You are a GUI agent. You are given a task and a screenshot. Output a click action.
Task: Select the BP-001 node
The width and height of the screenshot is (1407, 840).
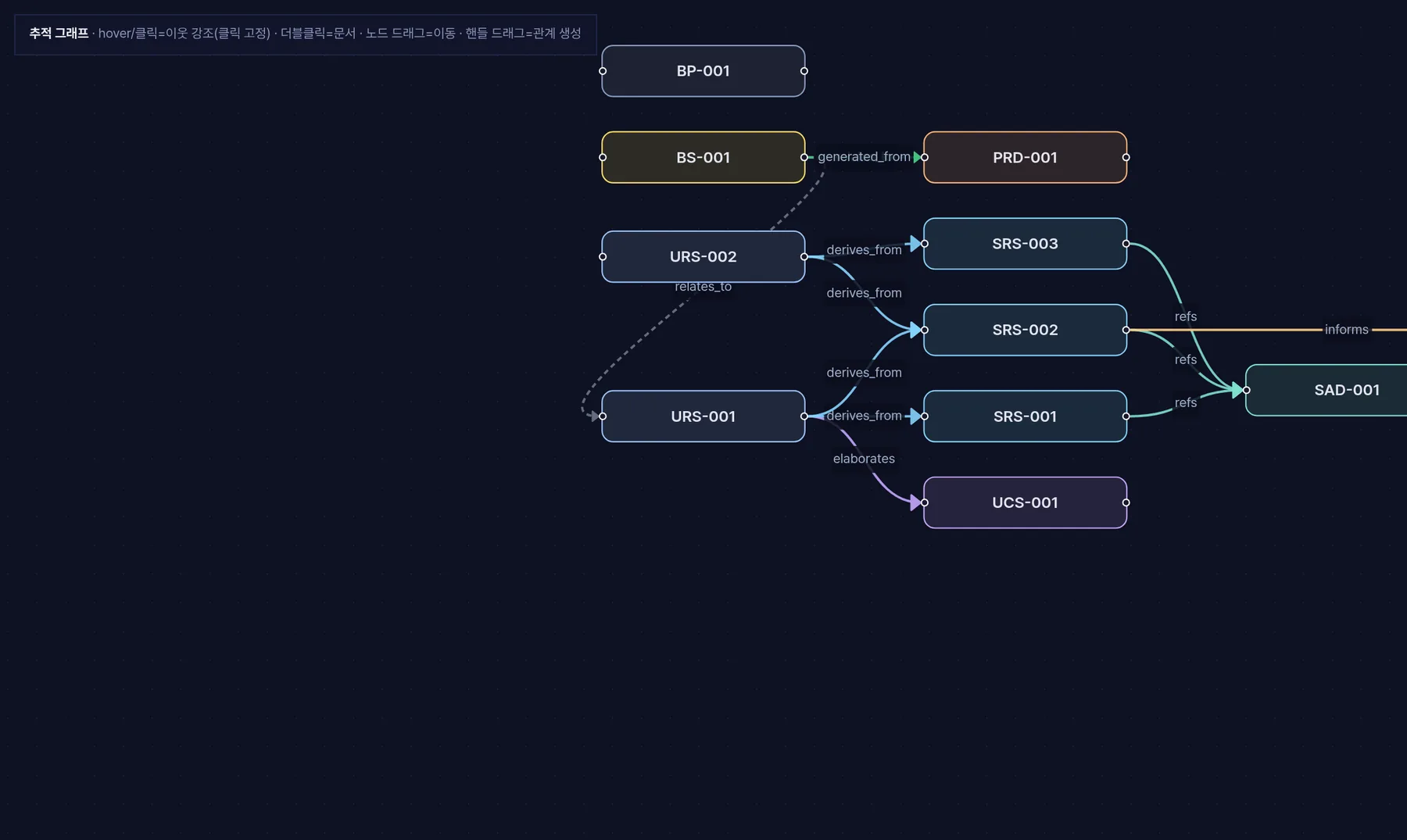coord(703,71)
